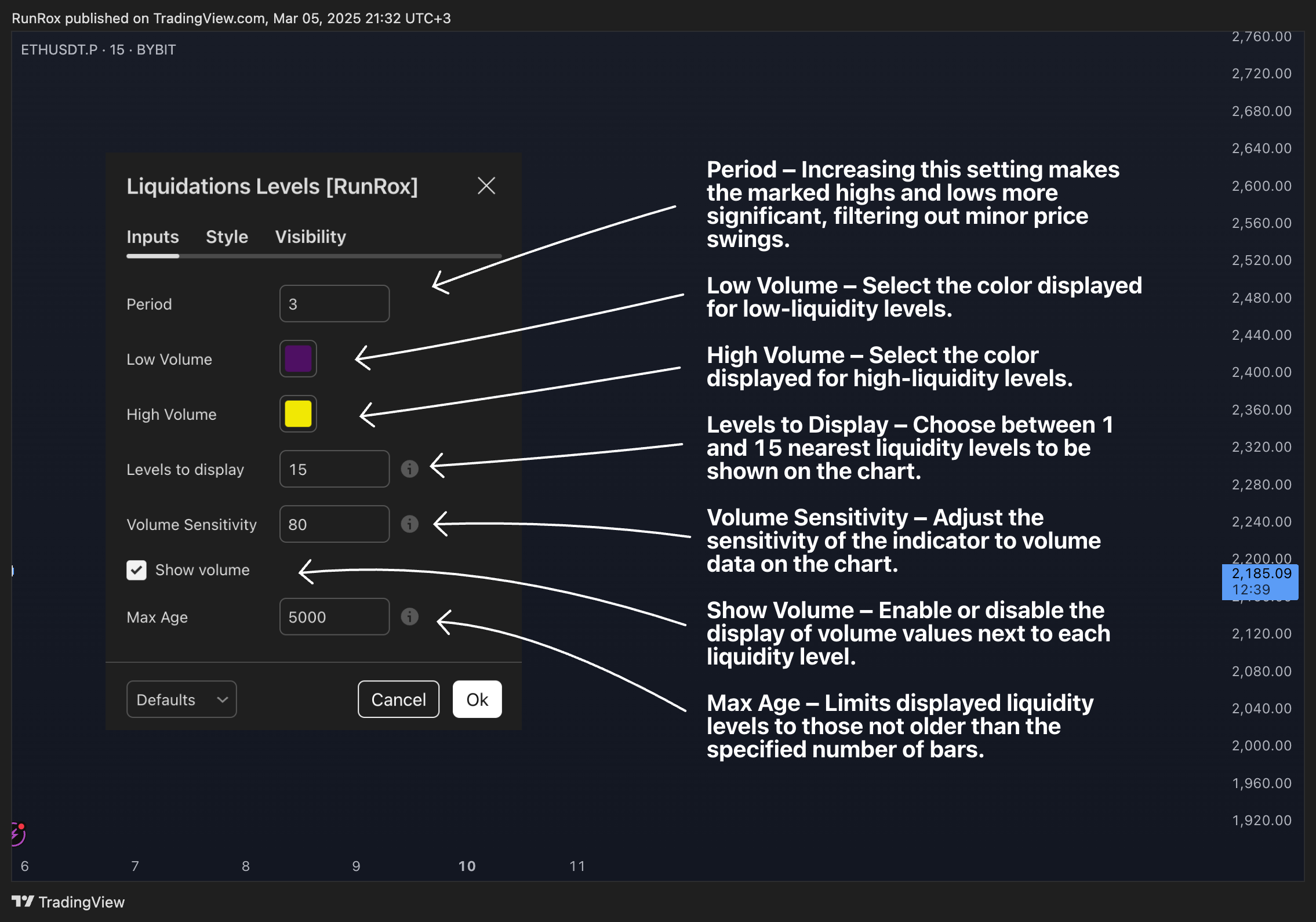Click the 1,920.00 price scale label
This screenshot has height=922, width=1316.
click(x=1262, y=820)
